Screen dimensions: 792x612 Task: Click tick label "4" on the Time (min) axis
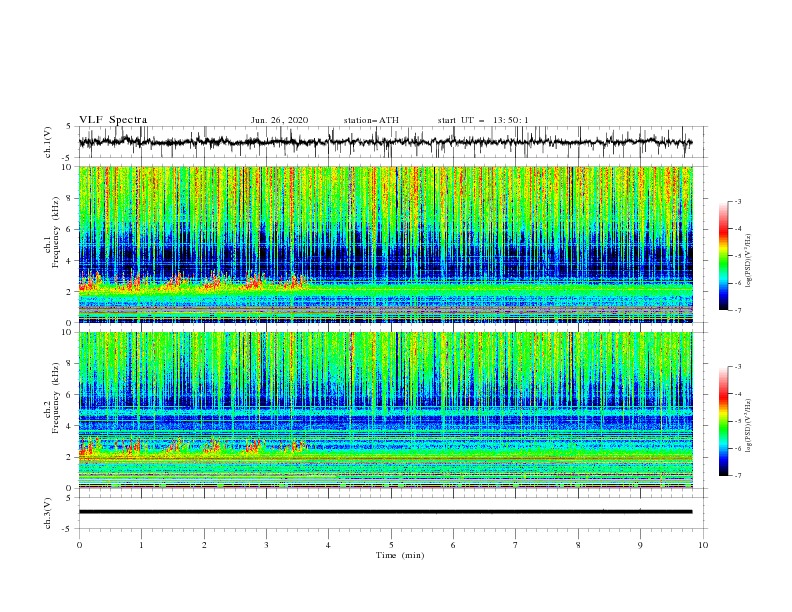[328, 545]
